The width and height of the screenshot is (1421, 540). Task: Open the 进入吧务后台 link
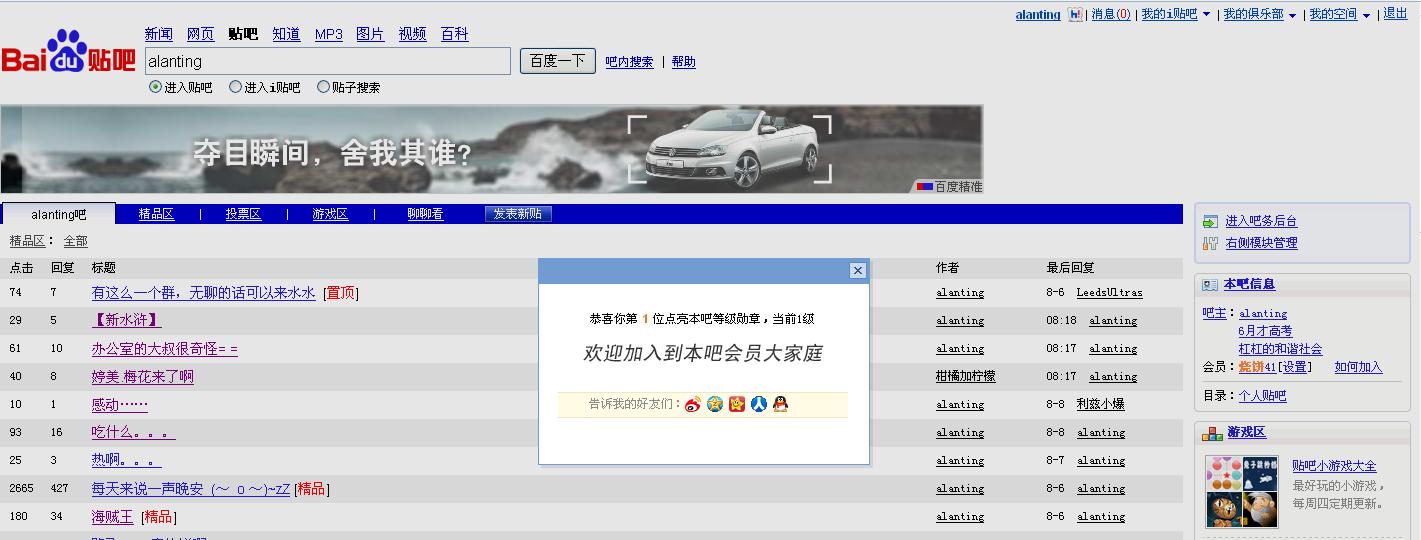coord(1261,221)
